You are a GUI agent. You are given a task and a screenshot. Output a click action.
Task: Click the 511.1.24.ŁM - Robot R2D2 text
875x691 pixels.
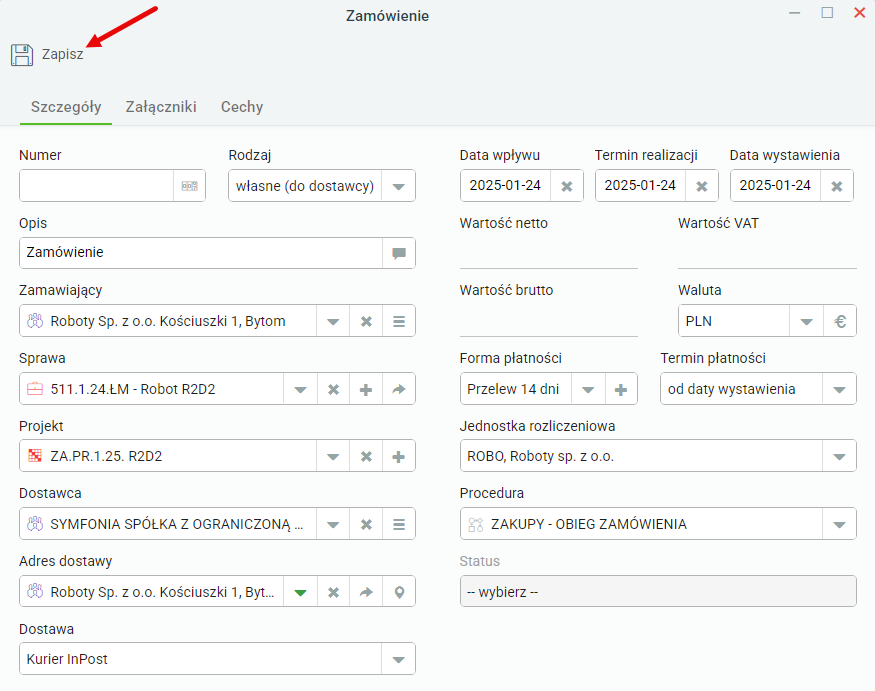pyautogui.click(x=133, y=389)
